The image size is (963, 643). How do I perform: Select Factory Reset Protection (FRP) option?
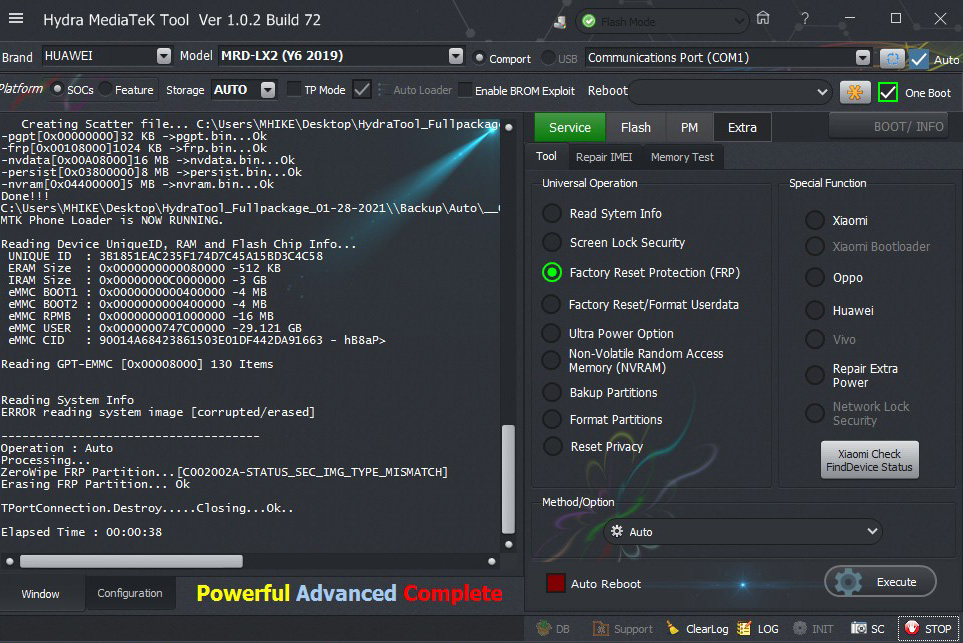[552, 272]
